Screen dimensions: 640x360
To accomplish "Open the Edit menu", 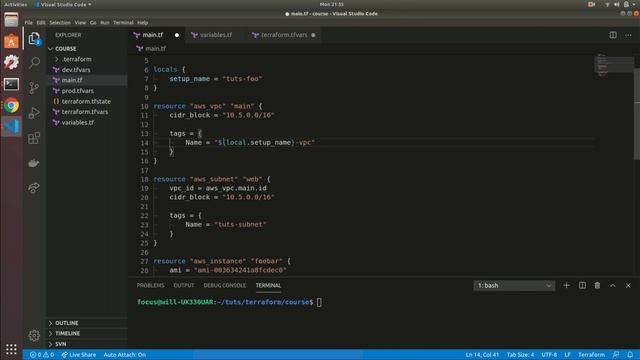I will tap(41, 22).
